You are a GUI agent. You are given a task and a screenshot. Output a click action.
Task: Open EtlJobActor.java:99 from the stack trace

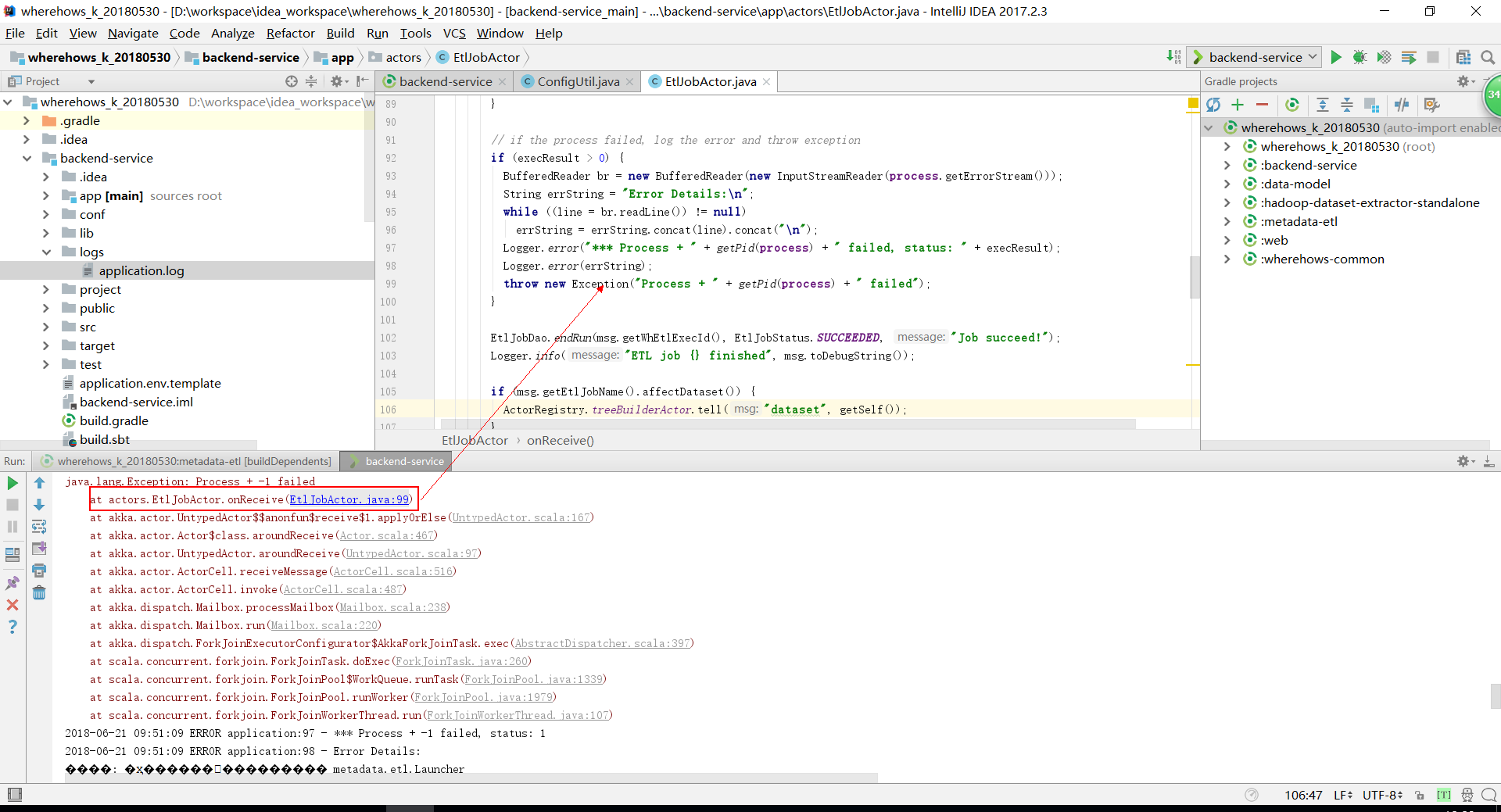(x=350, y=499)
